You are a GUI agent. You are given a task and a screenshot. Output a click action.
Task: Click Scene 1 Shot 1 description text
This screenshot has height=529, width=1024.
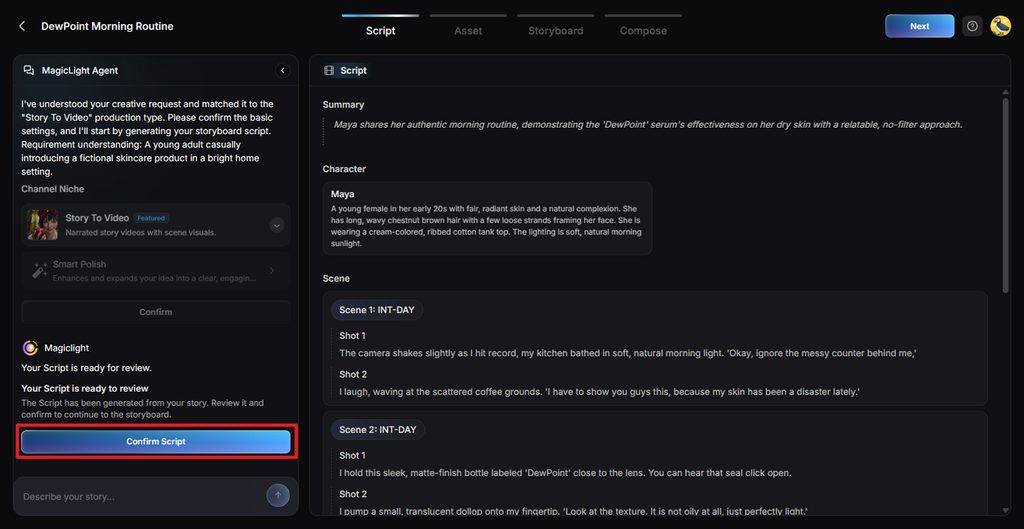[628, 353]
